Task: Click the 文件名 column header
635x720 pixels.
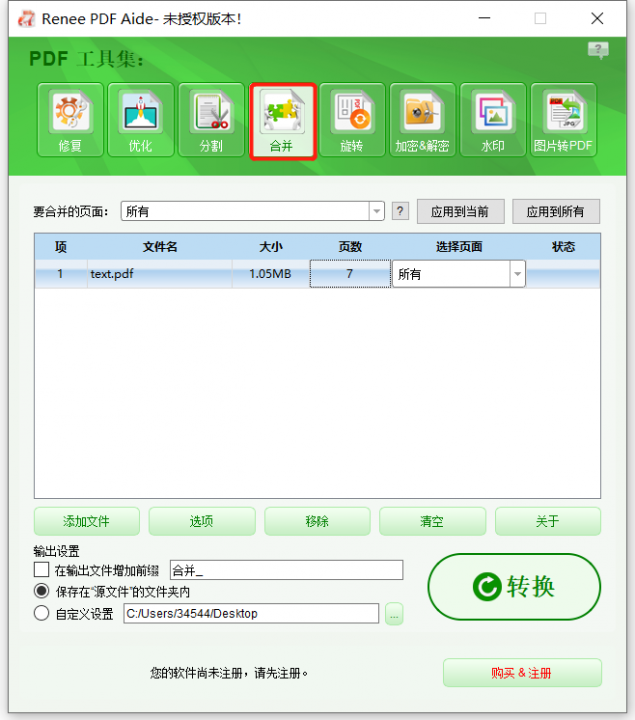Action: coord(160,247)
